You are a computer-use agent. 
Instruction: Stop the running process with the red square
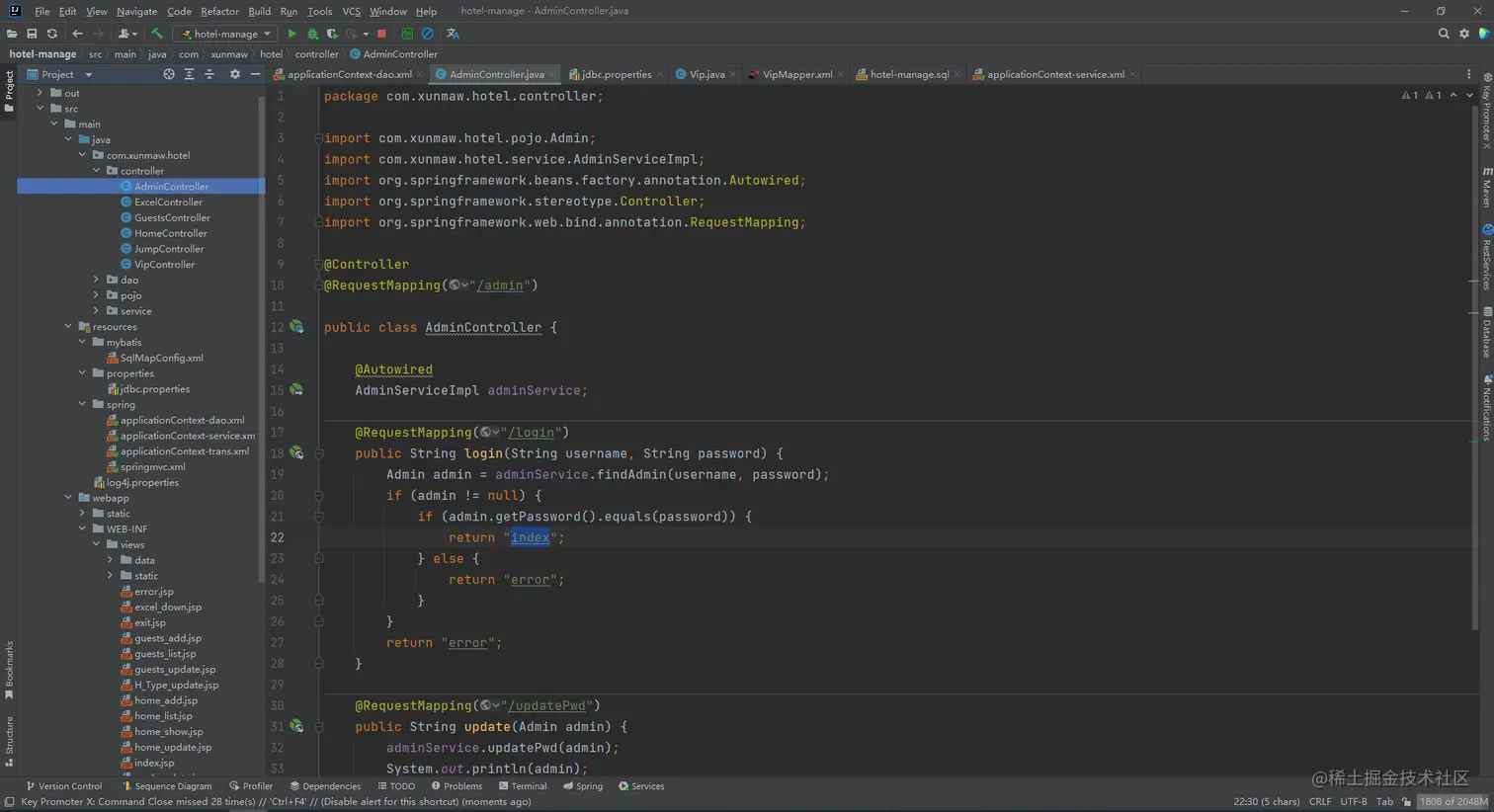[381, 34]
